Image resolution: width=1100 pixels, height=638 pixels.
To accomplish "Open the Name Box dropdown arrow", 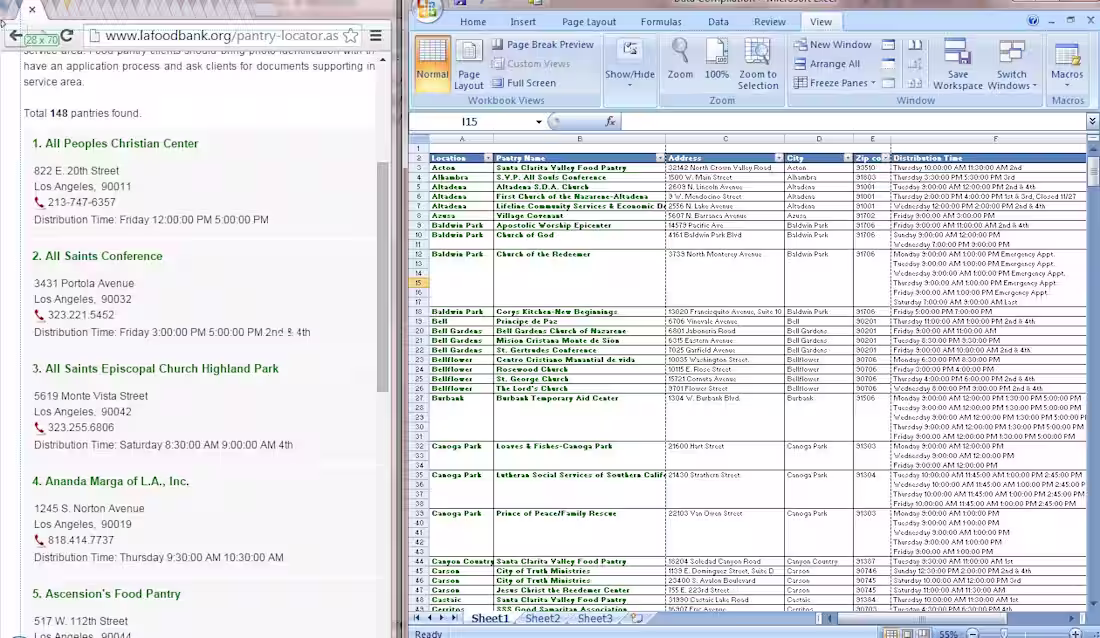I will 539,121.
